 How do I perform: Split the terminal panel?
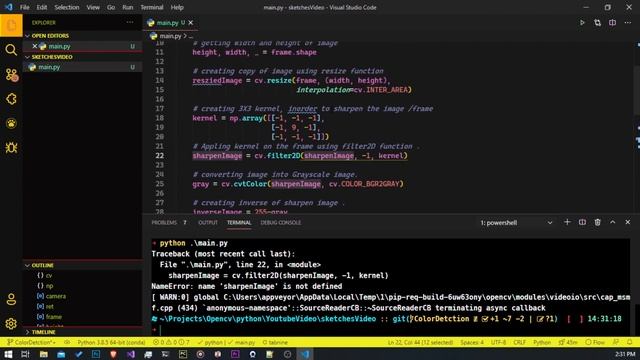tap(582, 222)
